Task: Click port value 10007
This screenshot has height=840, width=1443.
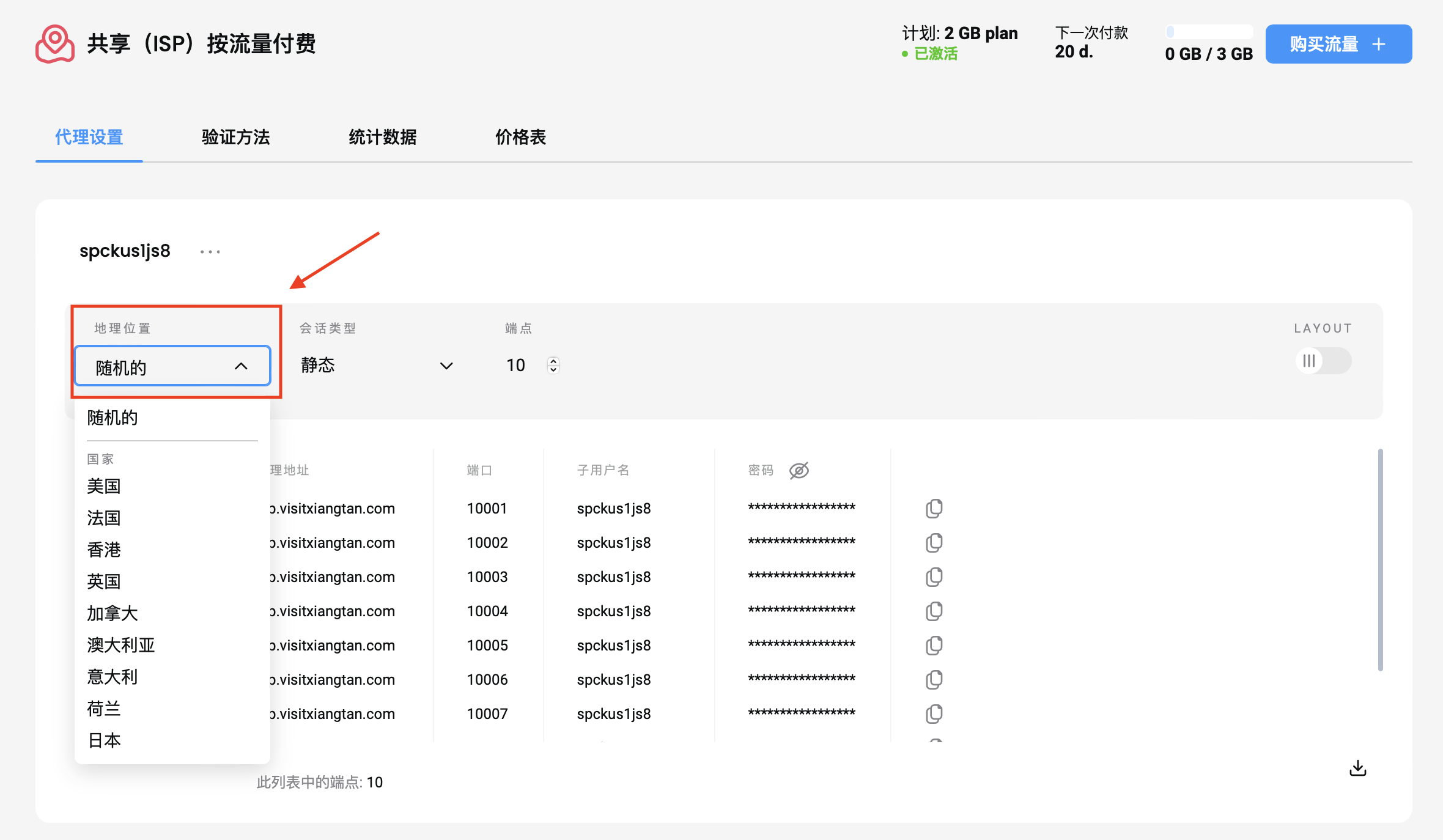Action: [x=487, y=714]
